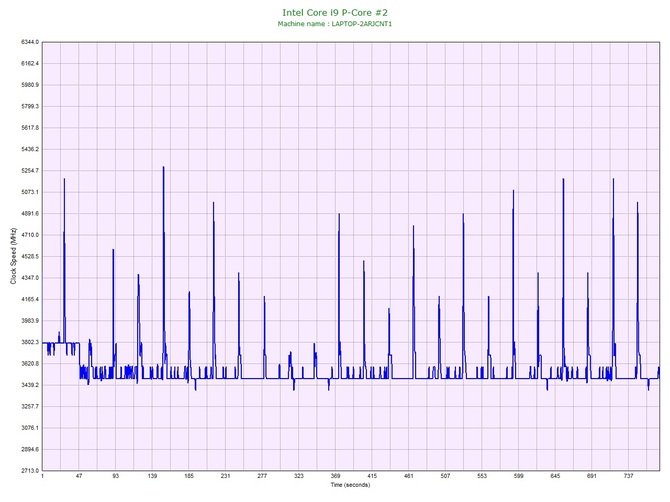Click the 6162.4 y-axis value
670x502 pixels.
point(30,64)
